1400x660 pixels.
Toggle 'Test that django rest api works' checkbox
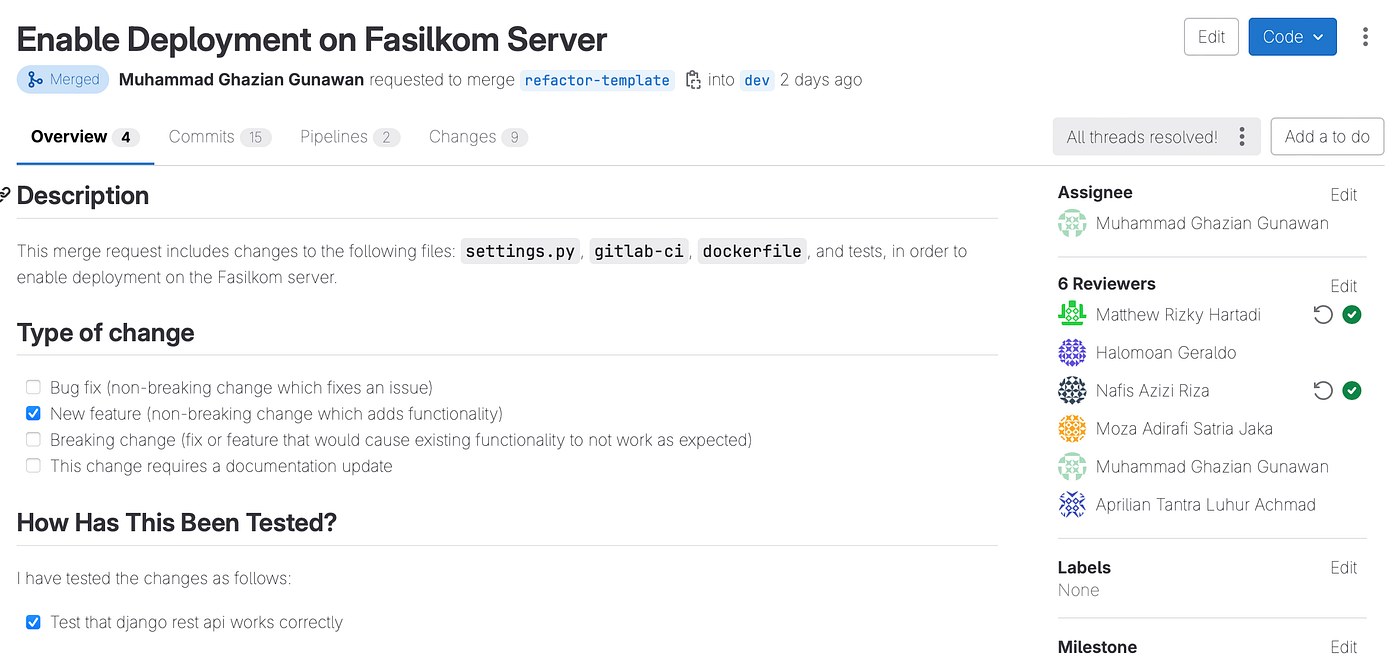point(34,622)
